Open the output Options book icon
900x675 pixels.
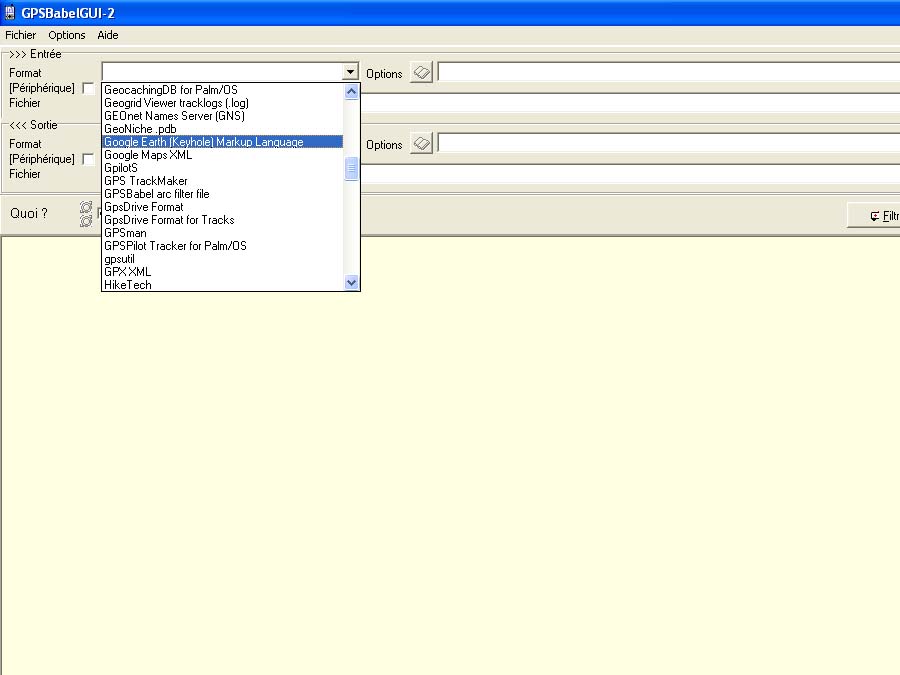click(x=421, y=144)
